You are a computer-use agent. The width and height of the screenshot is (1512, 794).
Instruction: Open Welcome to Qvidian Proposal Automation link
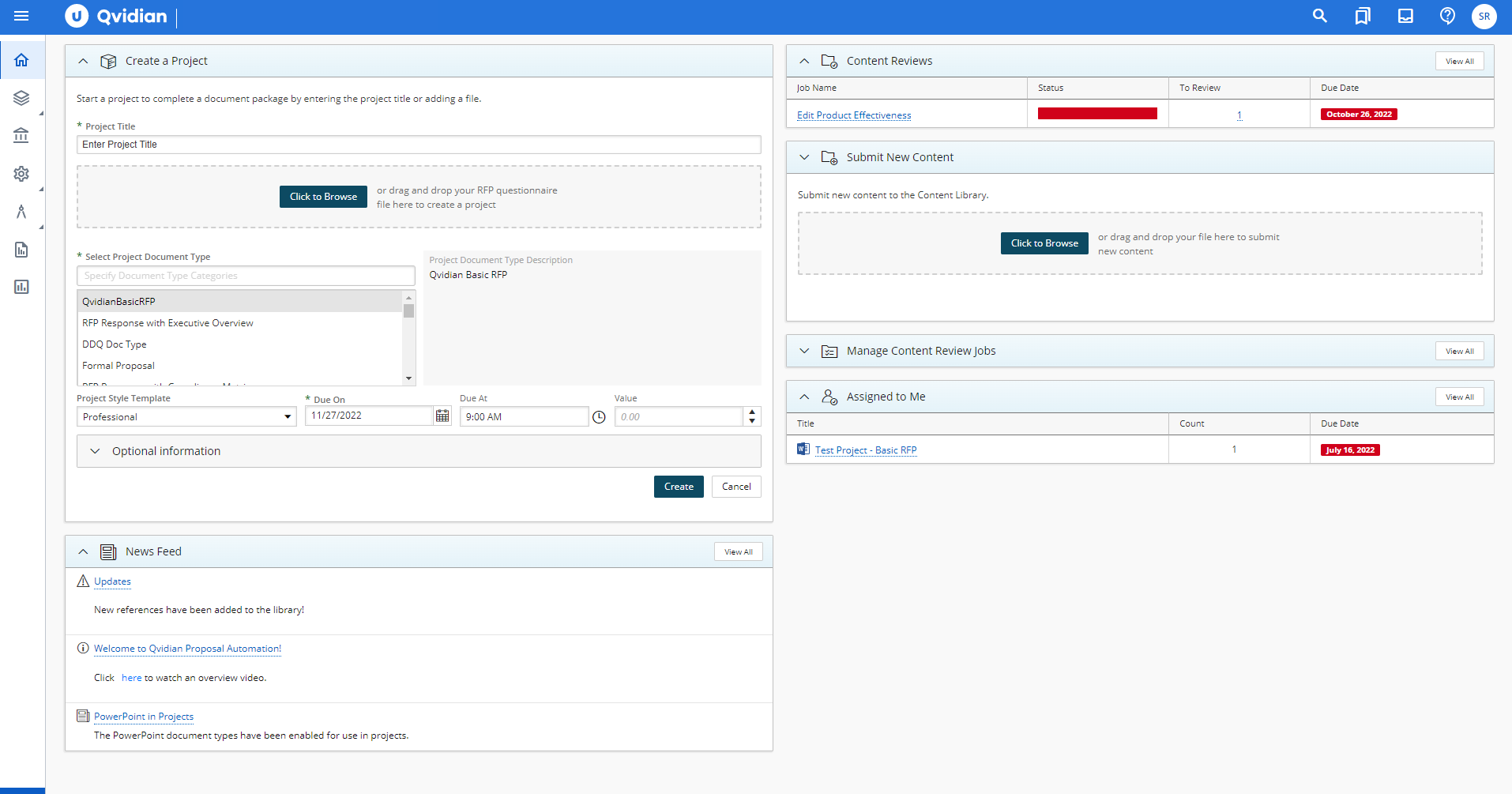click(187, 649)
